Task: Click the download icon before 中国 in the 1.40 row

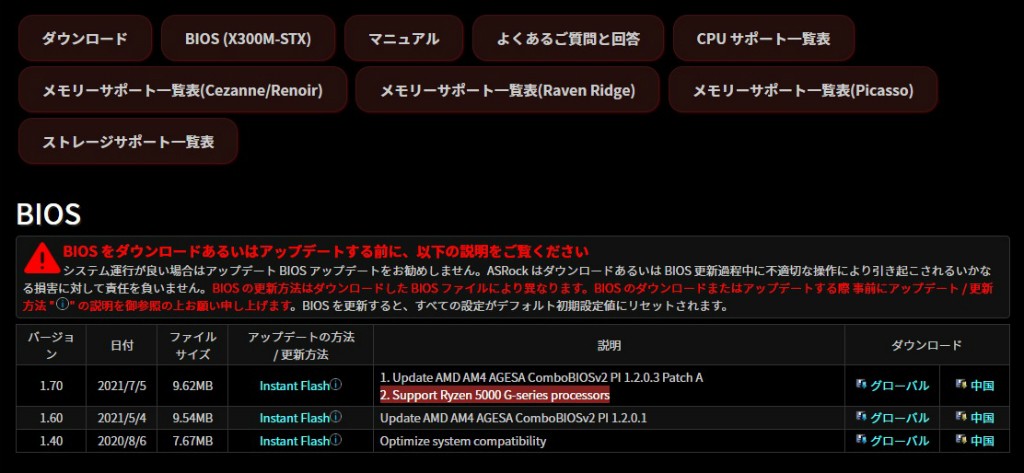Action: click(x=961, y=440)
